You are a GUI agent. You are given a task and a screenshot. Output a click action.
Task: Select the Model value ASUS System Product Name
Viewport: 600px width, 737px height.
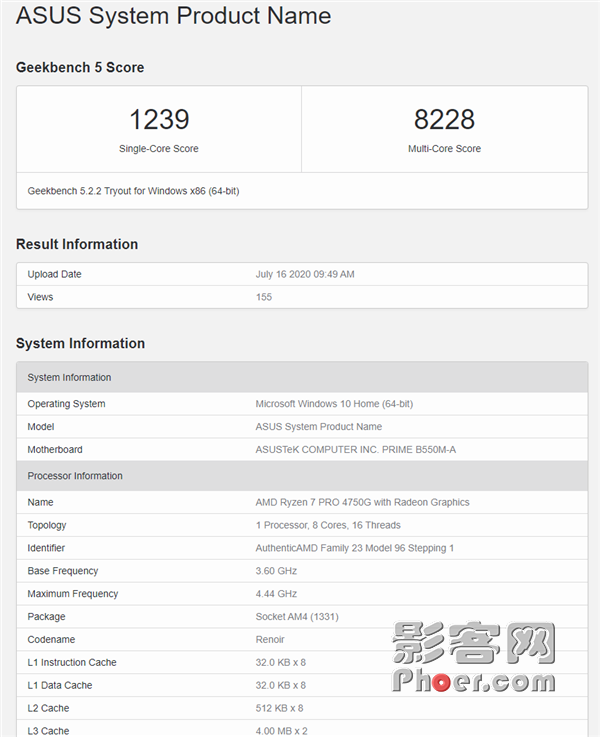point(319,426)
